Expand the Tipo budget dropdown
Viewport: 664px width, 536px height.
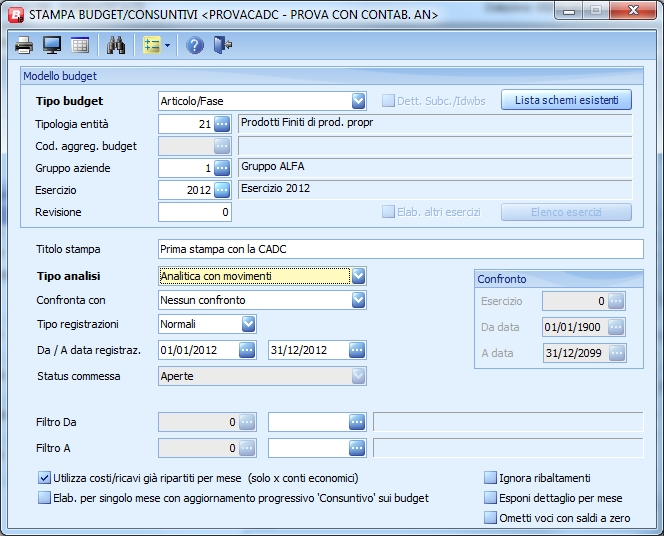coord(358,101)
